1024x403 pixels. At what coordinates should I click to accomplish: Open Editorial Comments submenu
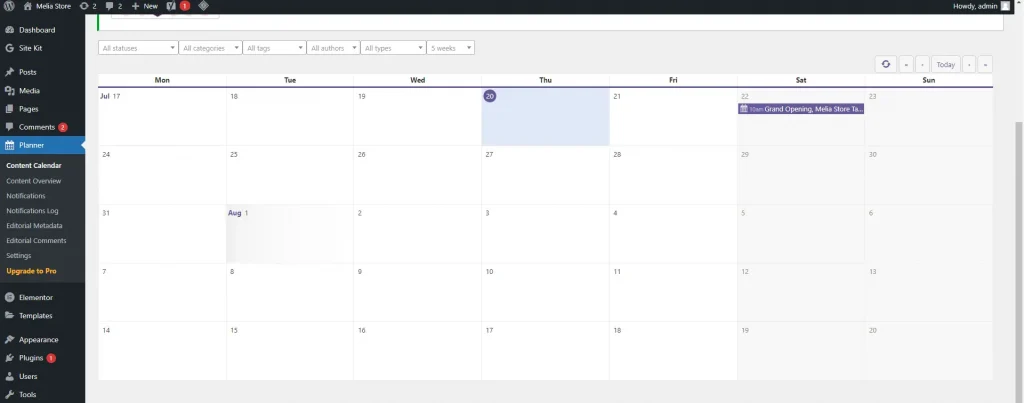36,241
